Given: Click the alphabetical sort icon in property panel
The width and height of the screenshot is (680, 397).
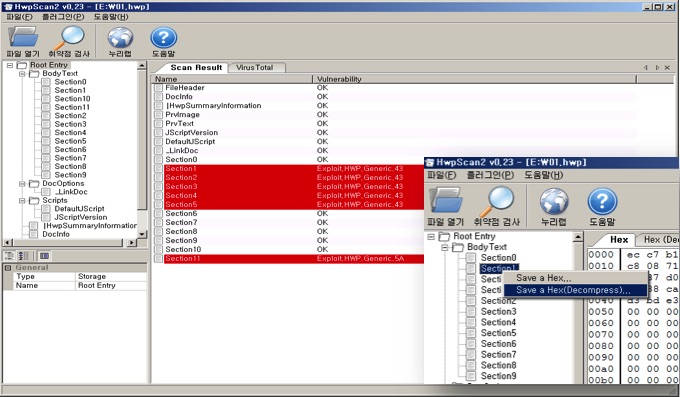Looking at the screenshot, I should coord(23,256).
